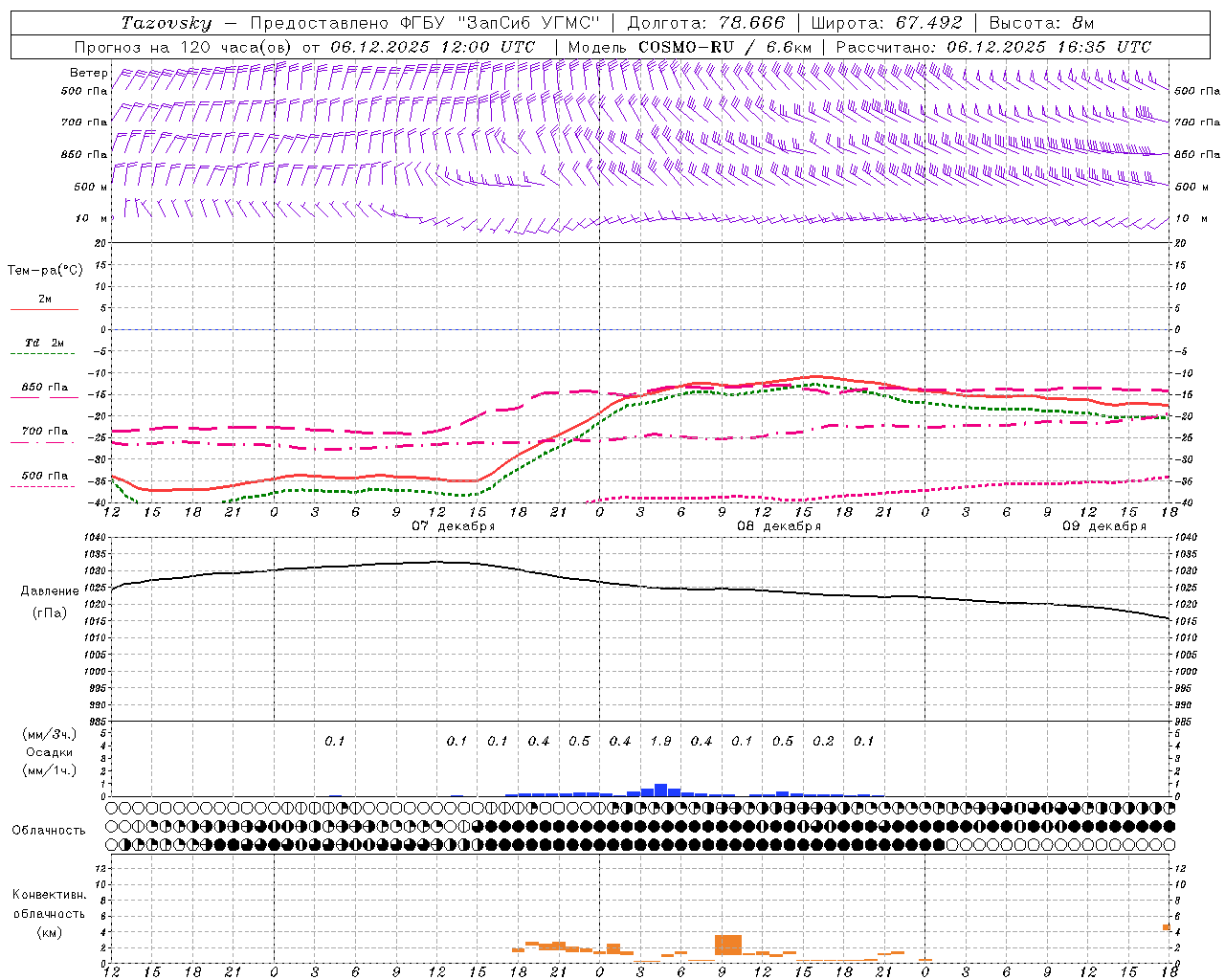Click the "07 декабря" date label

click(x=454, y=526)
